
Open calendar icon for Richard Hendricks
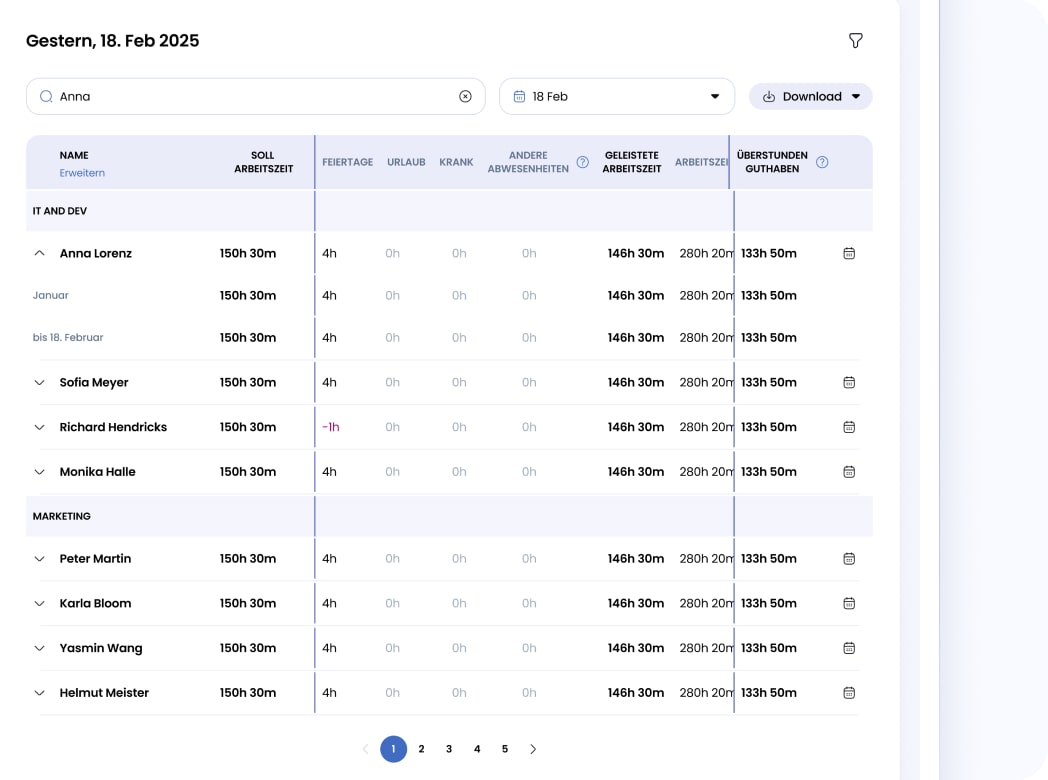[849, 428]
